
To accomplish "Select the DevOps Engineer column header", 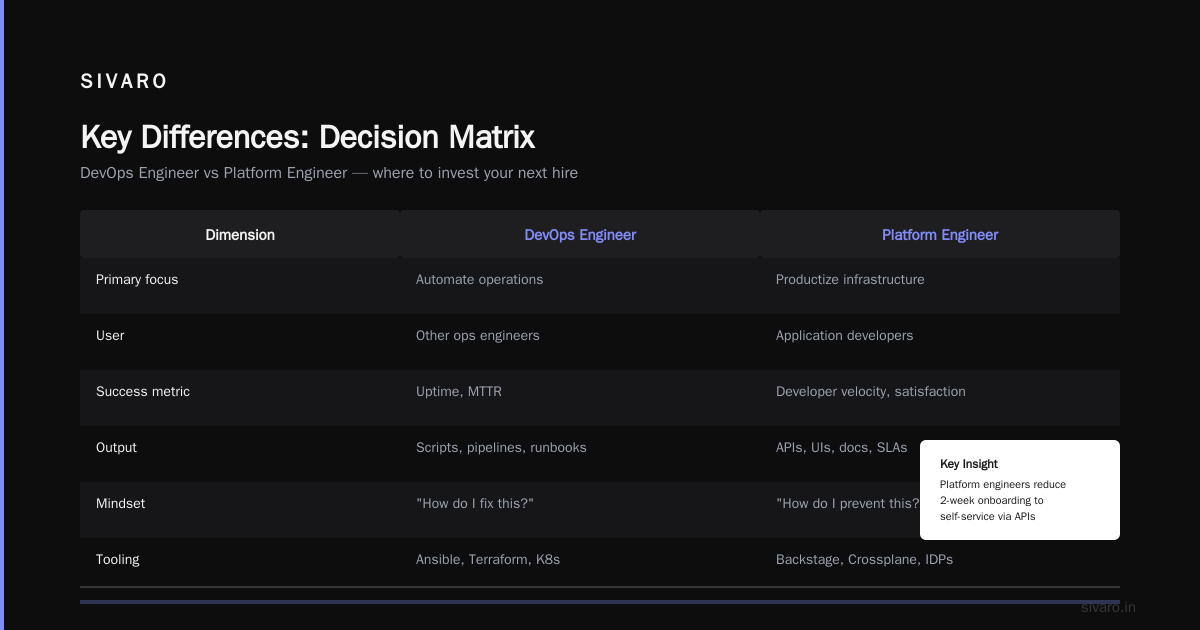I will coord(580,235).
